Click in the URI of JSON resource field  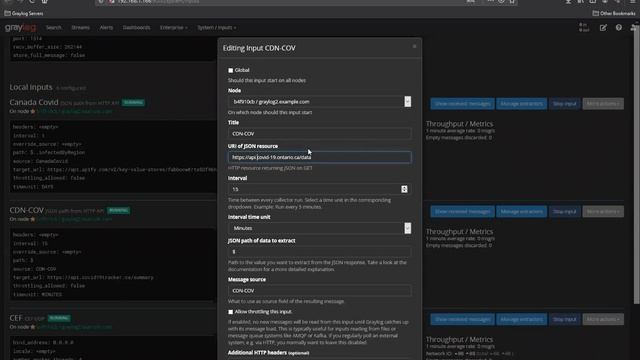click(320, 157)
